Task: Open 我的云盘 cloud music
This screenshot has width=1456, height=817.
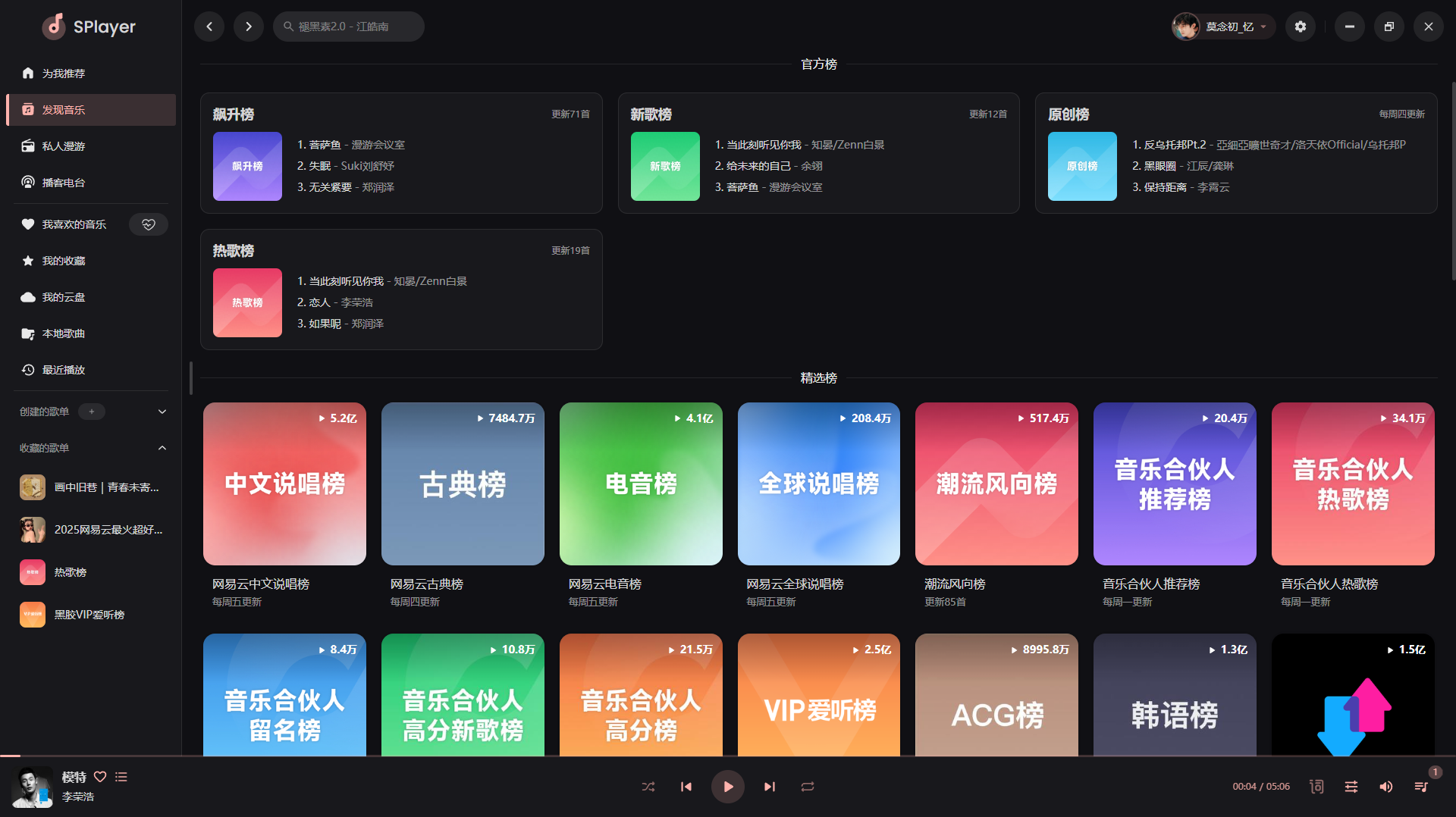Action: (64, 297)
